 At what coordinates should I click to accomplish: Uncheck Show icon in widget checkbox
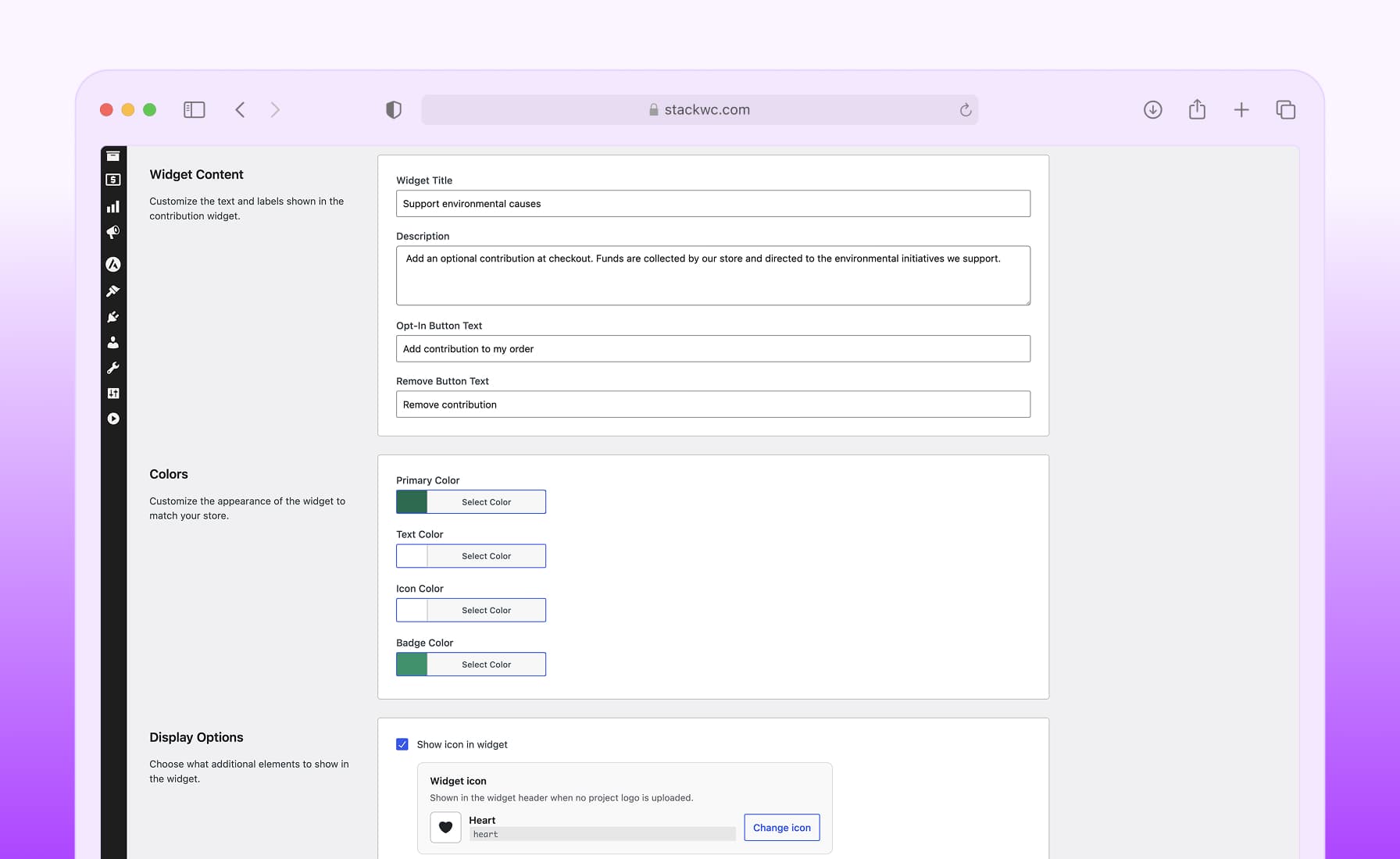click(402, 744)
